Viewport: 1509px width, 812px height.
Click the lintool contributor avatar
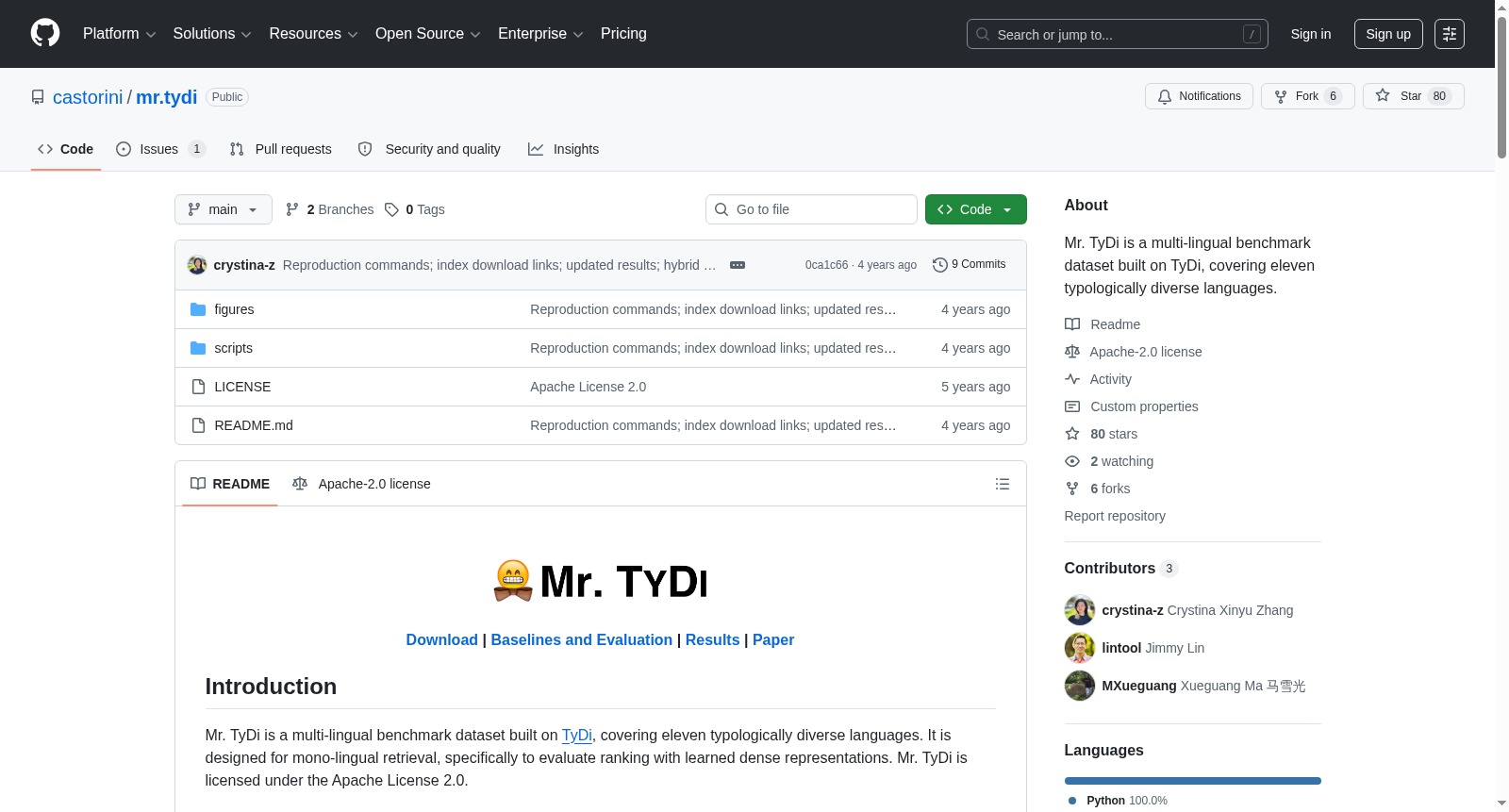point(1080,648)
